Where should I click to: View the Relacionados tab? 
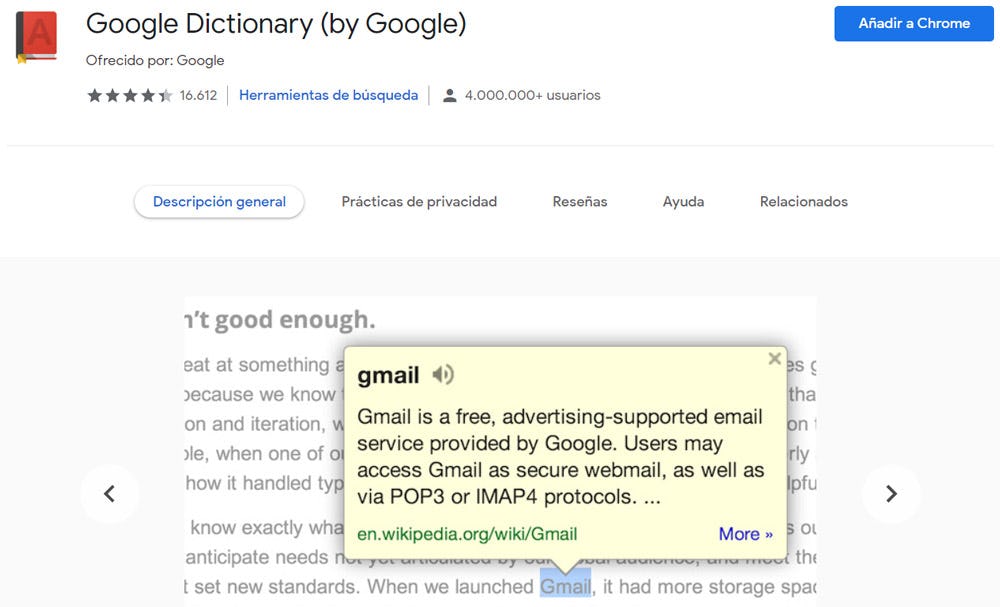tap(804, 201)
